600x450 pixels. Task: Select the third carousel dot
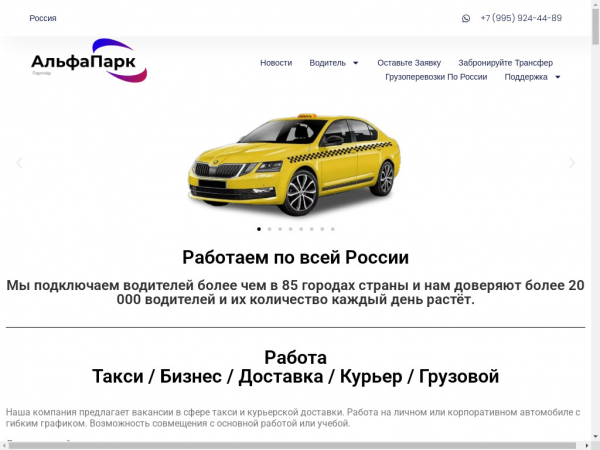point(280,229)
